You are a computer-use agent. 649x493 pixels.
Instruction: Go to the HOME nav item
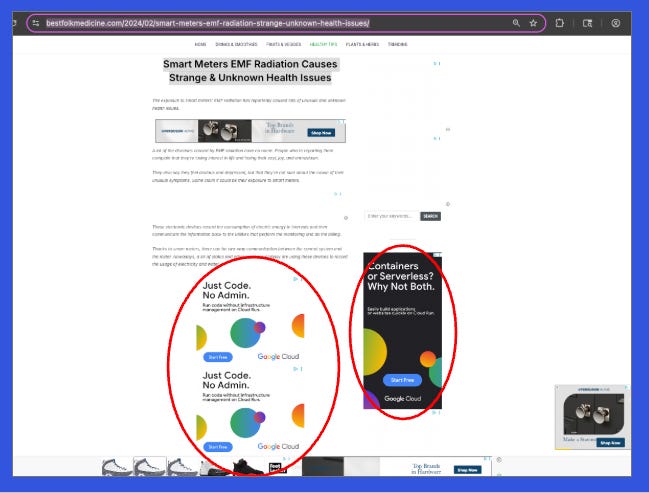click(200, 44)
